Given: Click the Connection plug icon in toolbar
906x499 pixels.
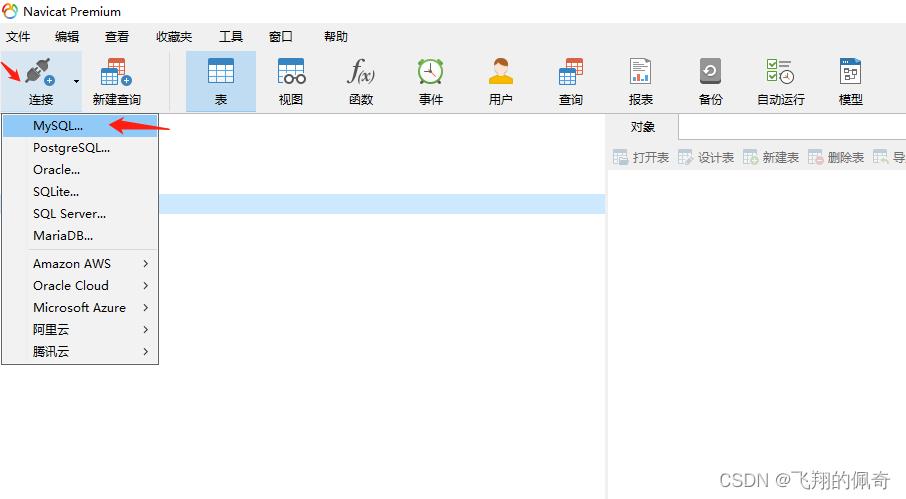Looking at the screenshot, I should coord(40,73).
